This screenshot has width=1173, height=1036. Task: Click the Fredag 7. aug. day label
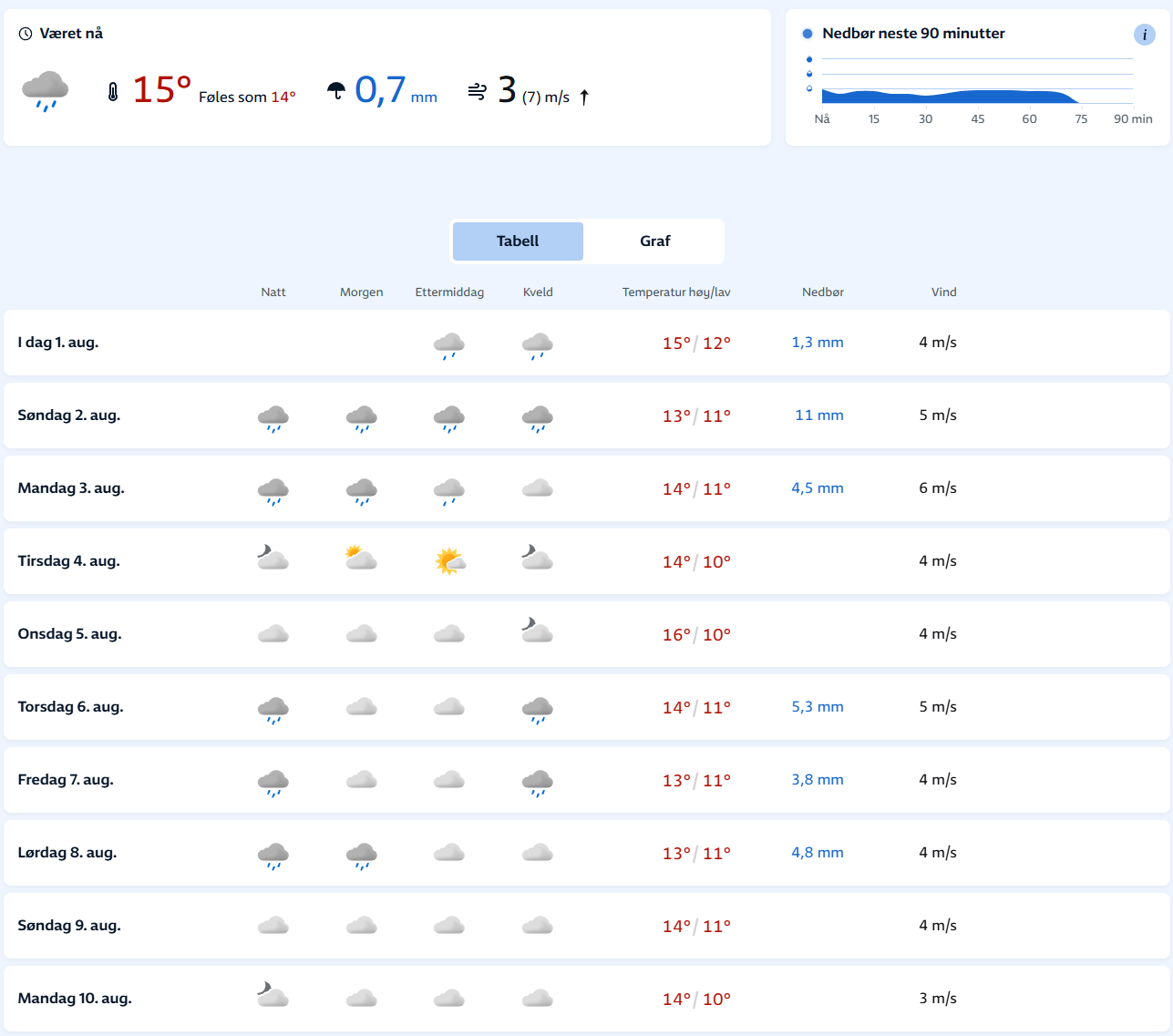[x=66, y=780]
